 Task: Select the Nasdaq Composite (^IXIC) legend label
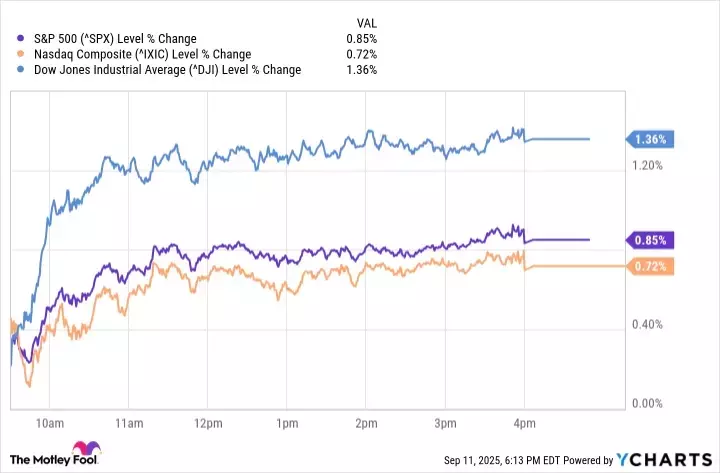(x=121, y=54)
